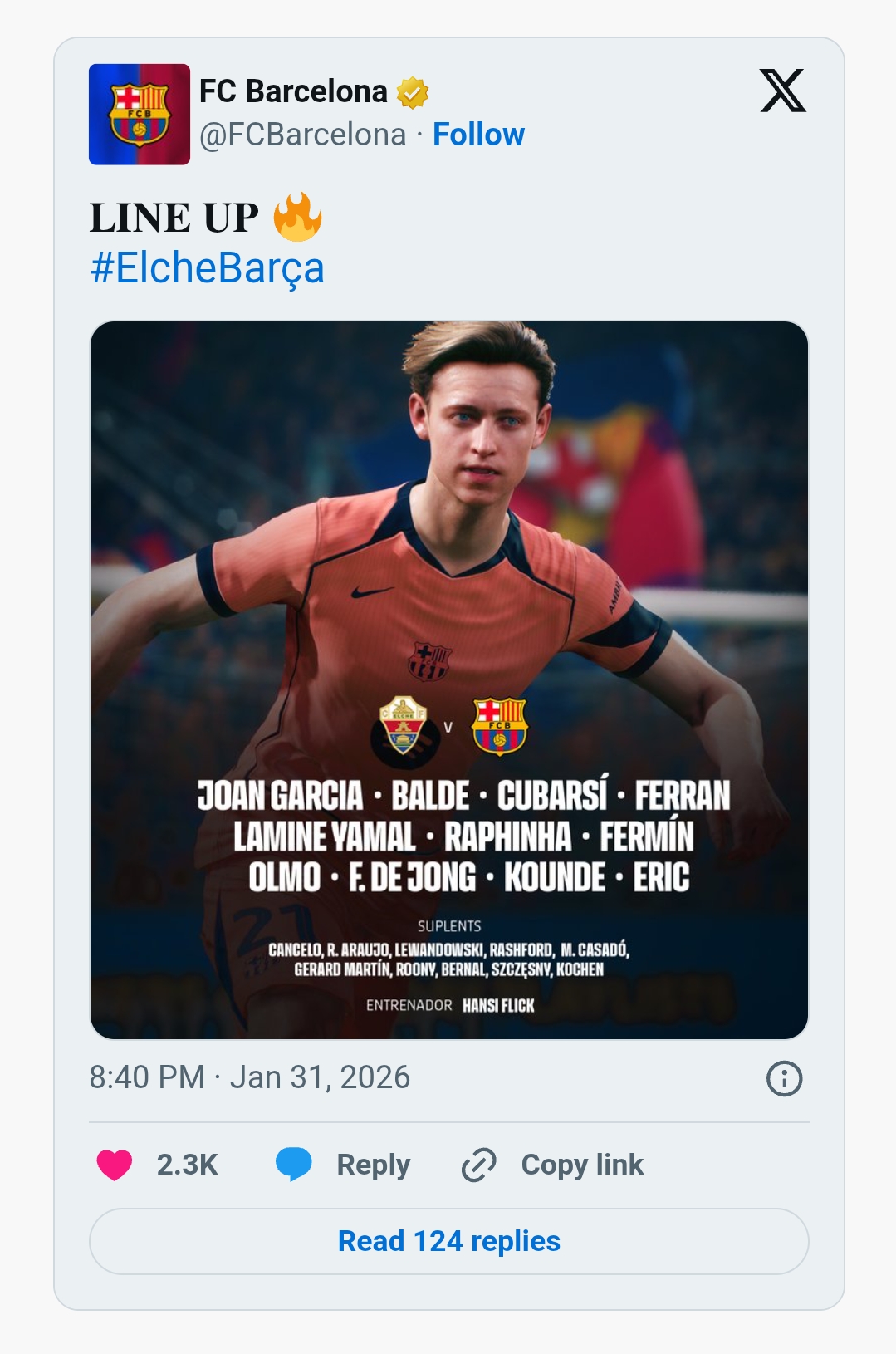Like the post with the heart icon
Image resolution: width=896 pixels, height=1354 pixels.
coord(115,1165)
